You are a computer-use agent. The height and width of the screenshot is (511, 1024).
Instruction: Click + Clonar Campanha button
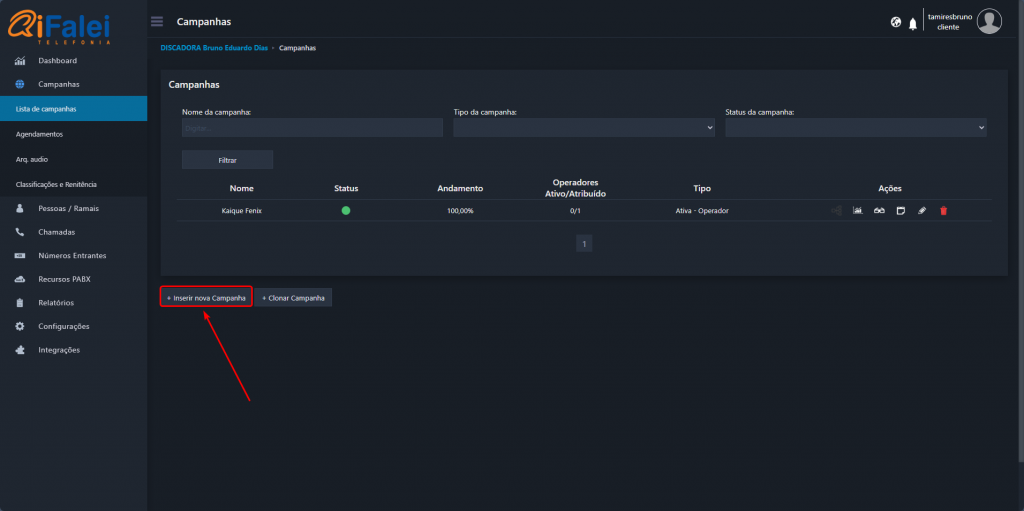point(293,297)
